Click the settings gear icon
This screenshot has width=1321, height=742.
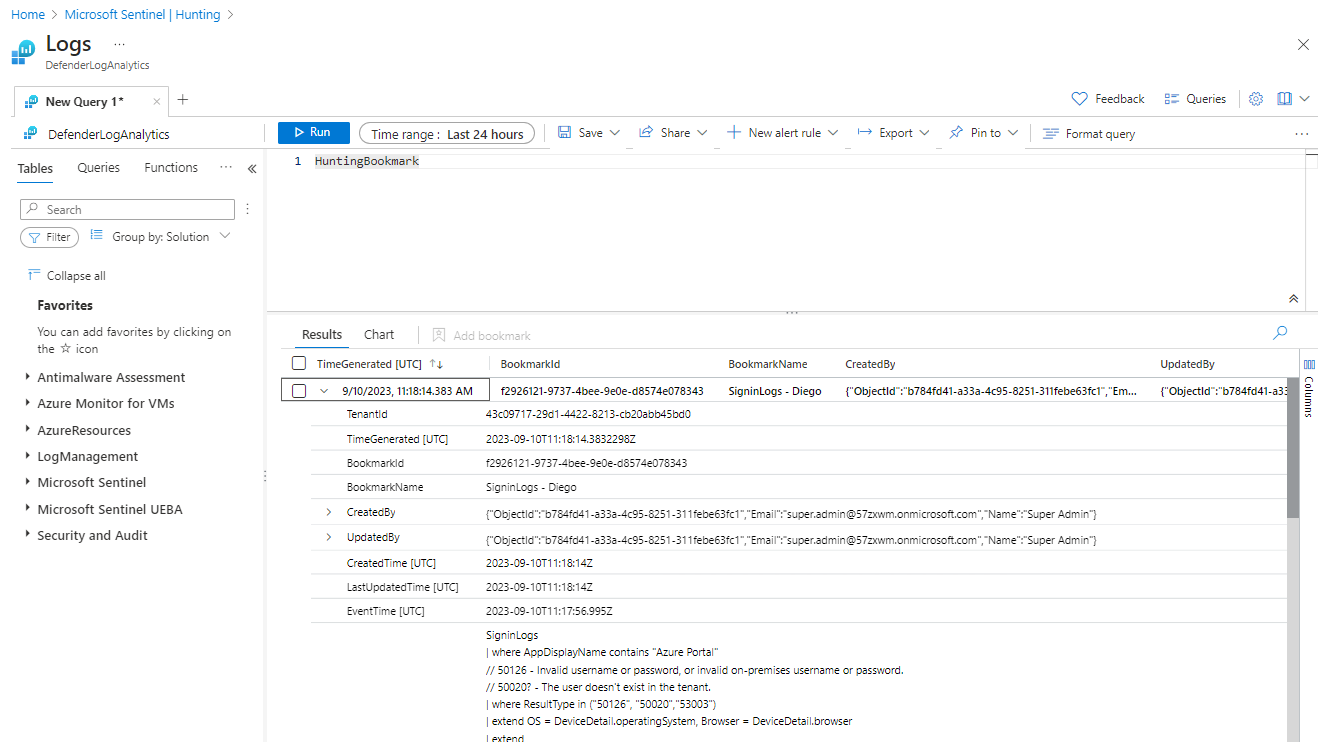(1256, 99)
